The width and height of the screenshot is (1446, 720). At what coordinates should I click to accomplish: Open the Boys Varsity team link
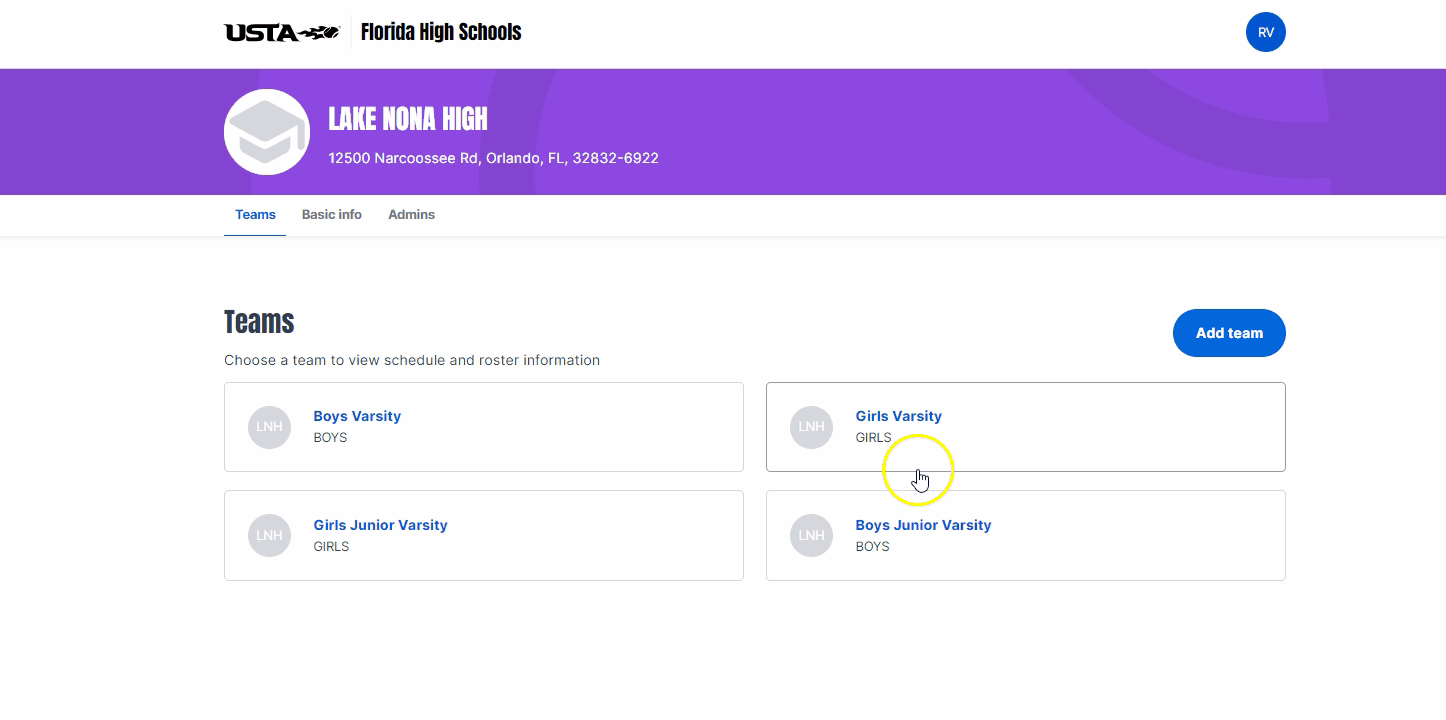tap(357, 416)
